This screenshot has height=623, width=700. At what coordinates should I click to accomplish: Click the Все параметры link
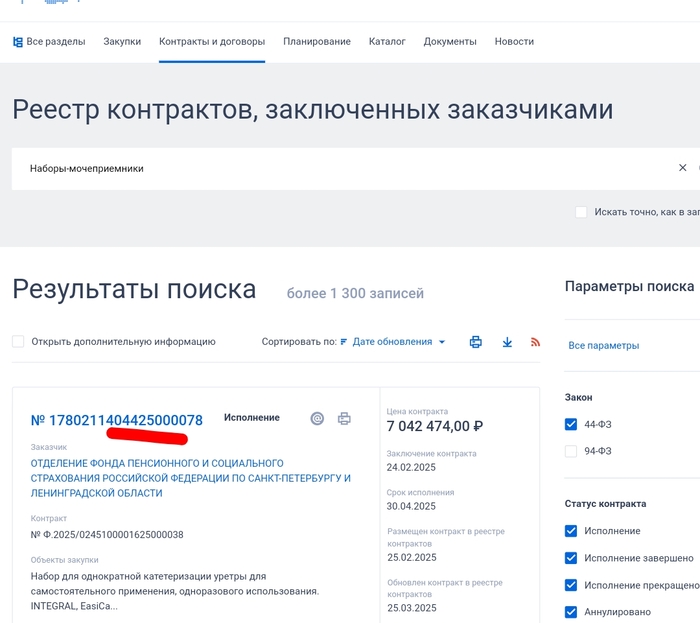point(603,346)
